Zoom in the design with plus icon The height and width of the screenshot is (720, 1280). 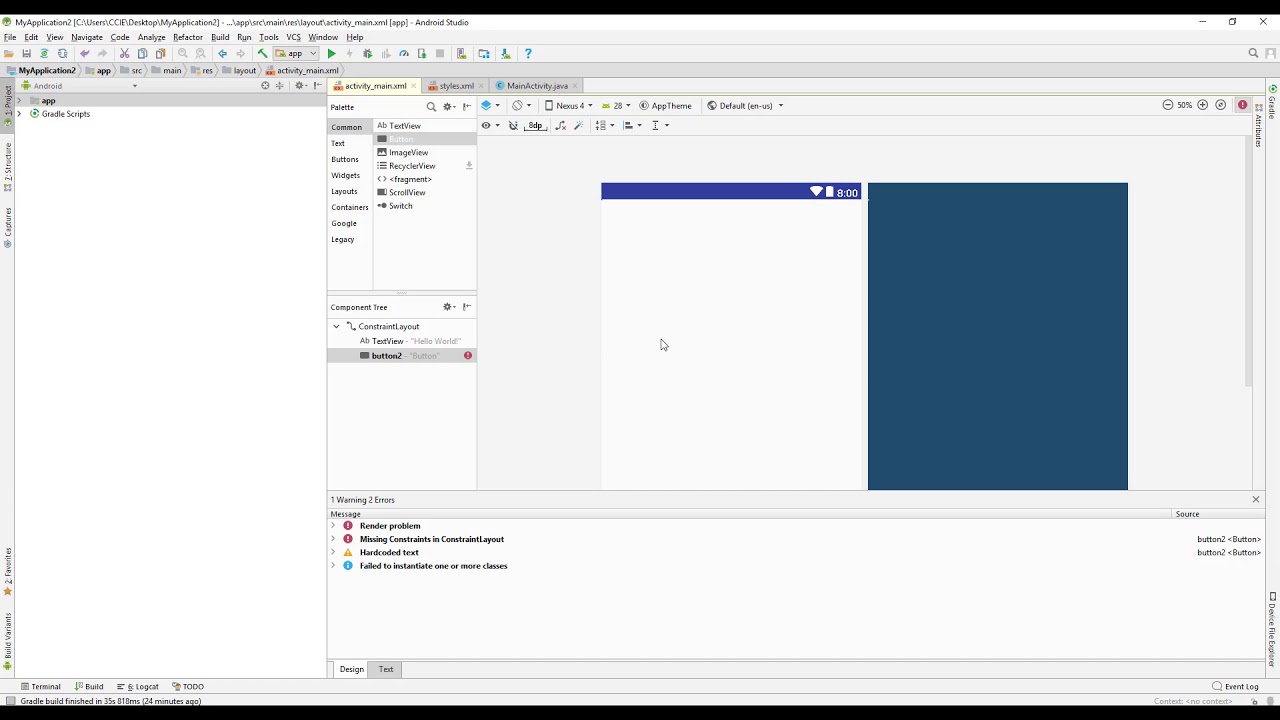tap(1202, 105)
